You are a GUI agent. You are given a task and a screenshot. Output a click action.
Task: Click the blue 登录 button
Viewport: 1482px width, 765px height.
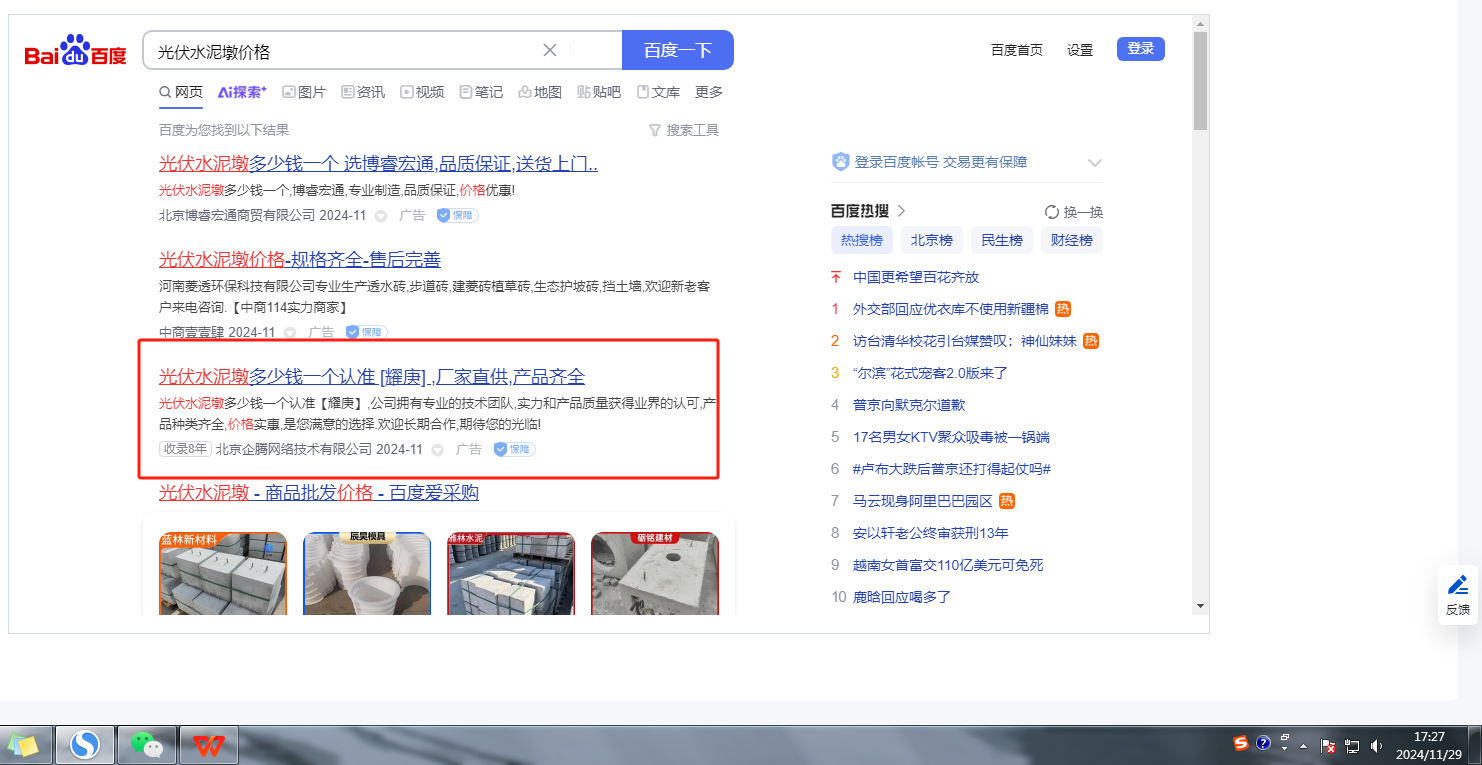(x=1141, y=48)
